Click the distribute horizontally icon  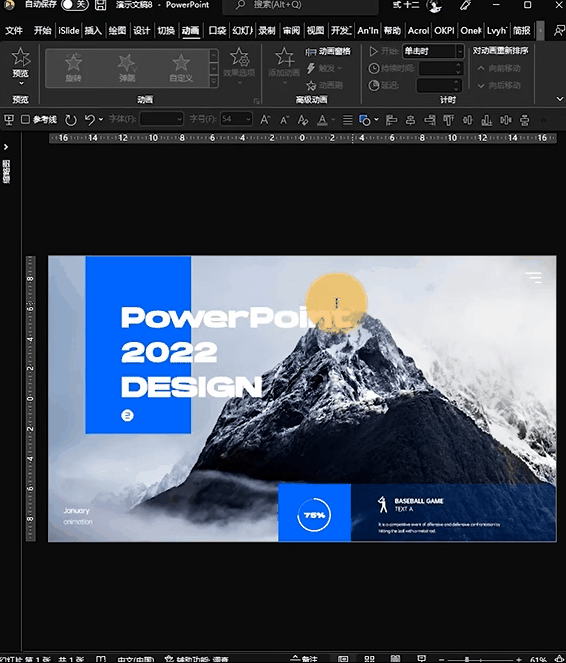[506, 121]
